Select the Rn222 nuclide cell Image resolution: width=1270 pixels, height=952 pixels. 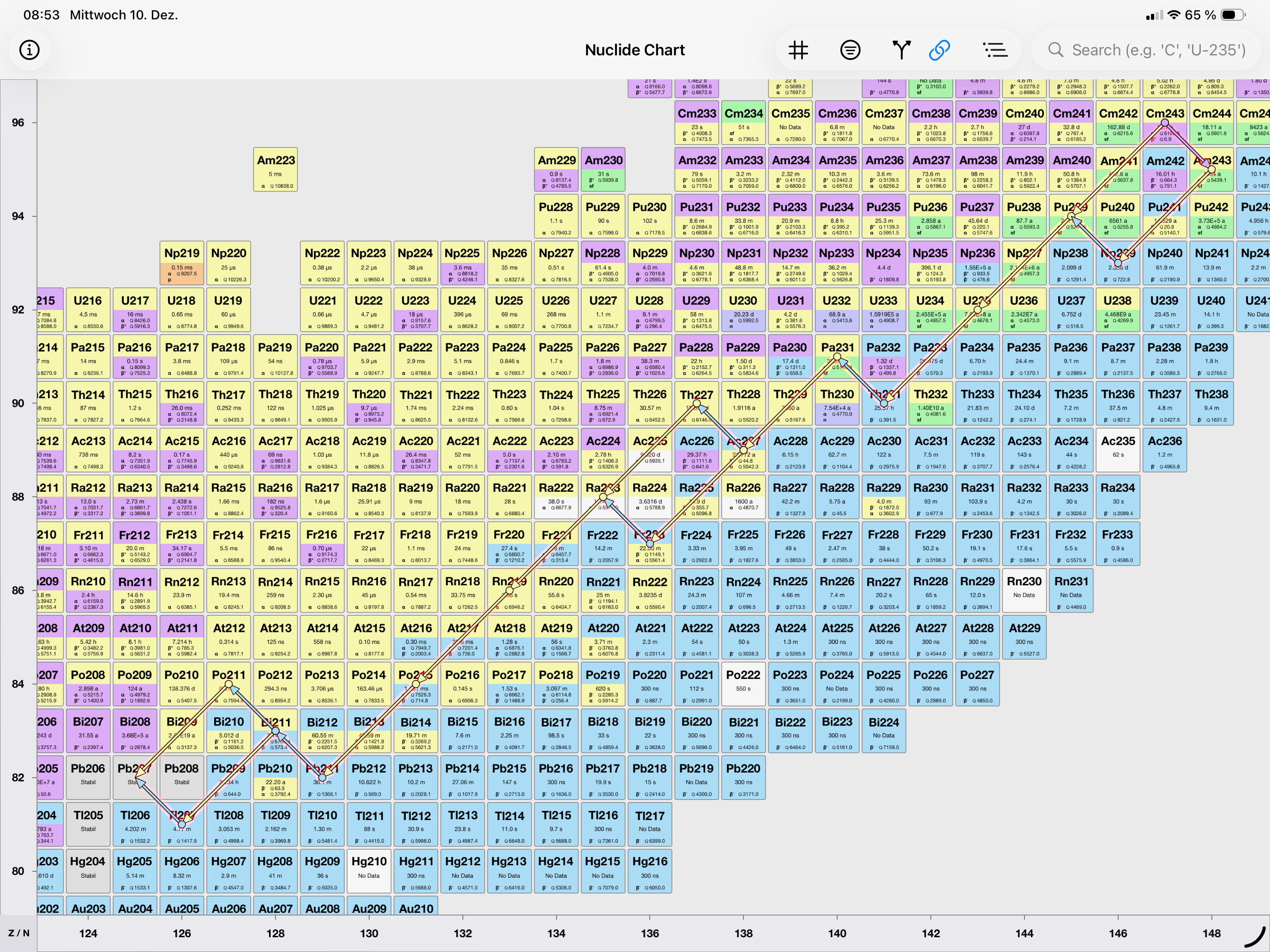pos(650,590)
